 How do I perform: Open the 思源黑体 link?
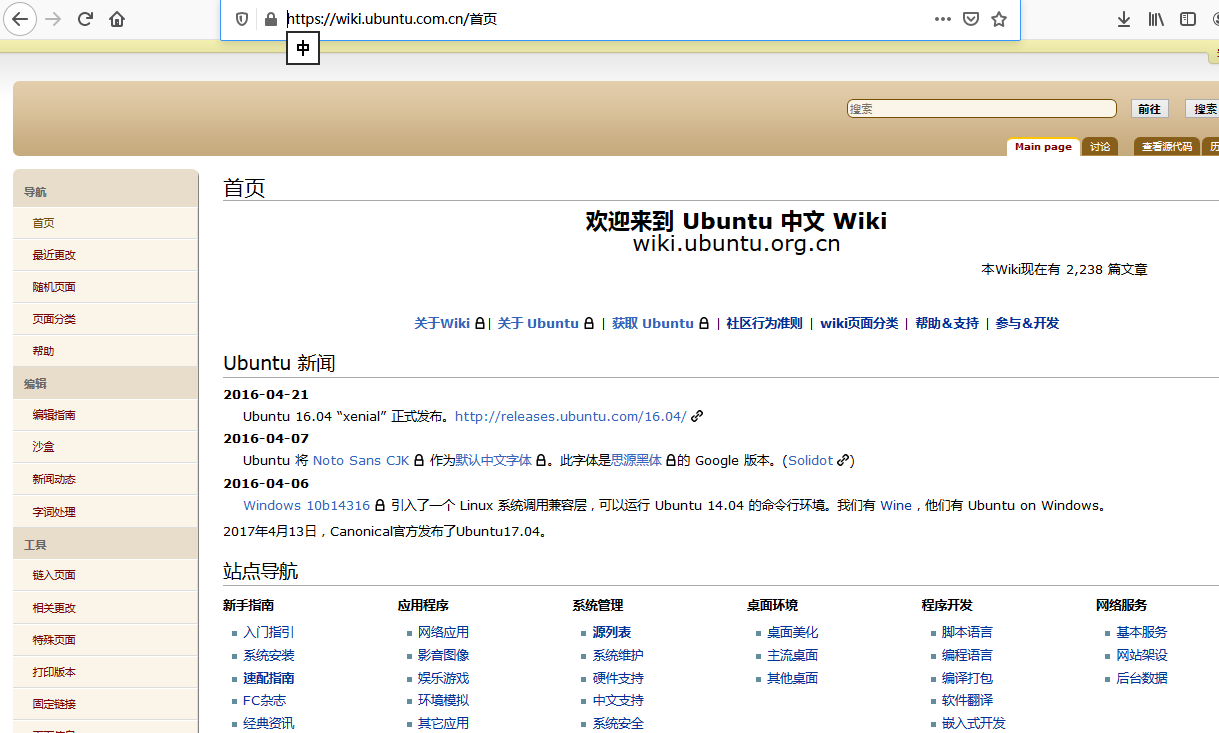(x=636, y=461)
